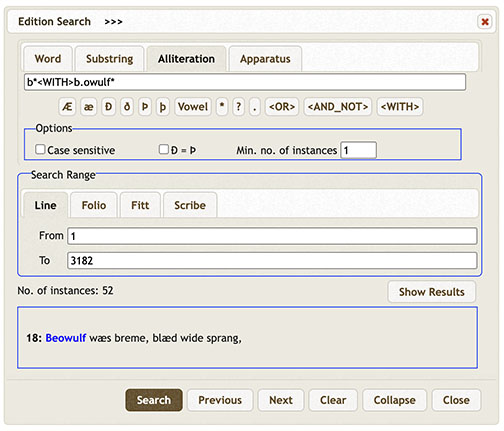Go to the Next search instance
This screenshot has width=504, height=431.
click(x=281, y=400)
